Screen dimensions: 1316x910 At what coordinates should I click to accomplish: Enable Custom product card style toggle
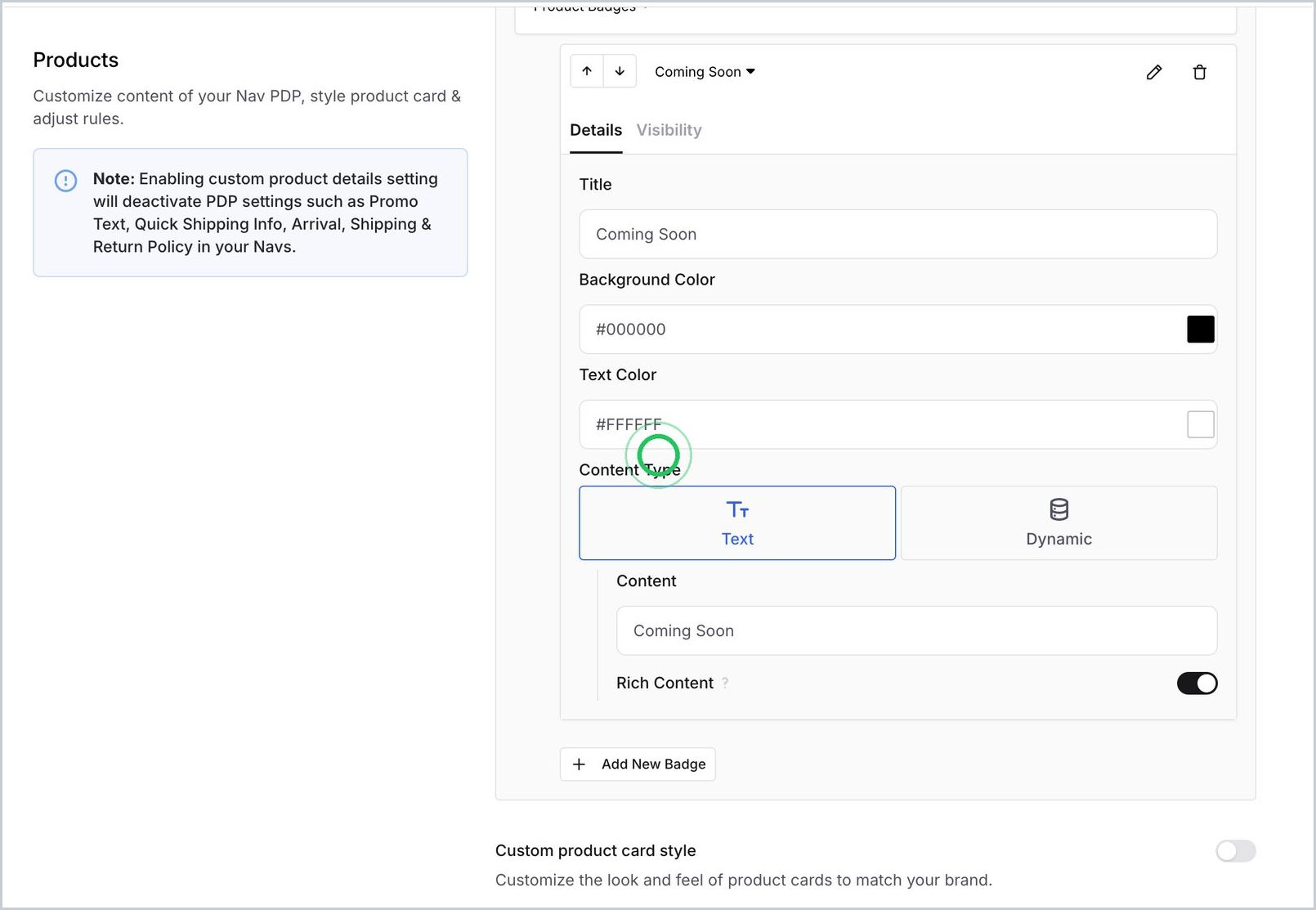pos(1235,851)
